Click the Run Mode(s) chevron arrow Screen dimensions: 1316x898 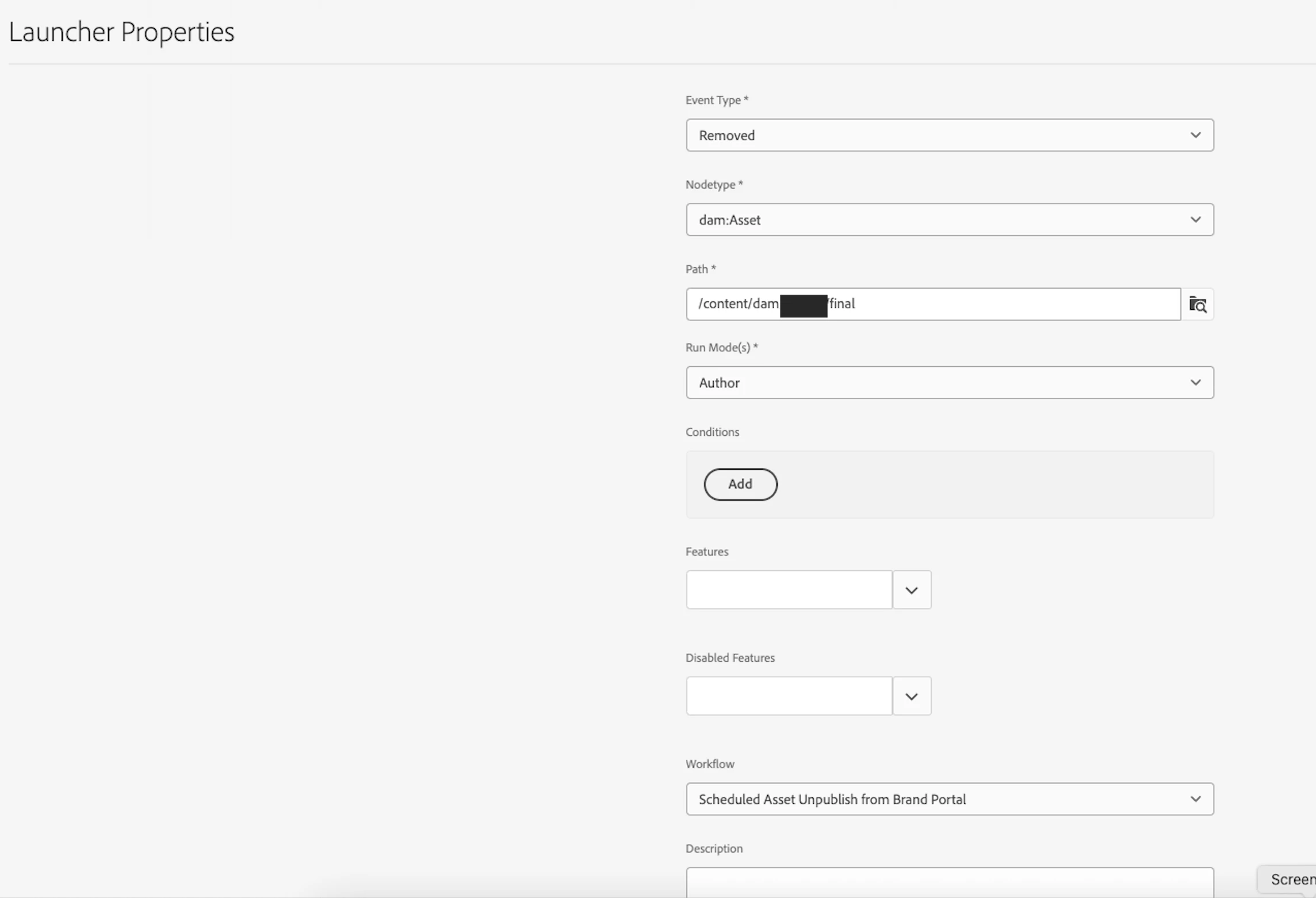pyautogui.click(x=1195, y=382)
